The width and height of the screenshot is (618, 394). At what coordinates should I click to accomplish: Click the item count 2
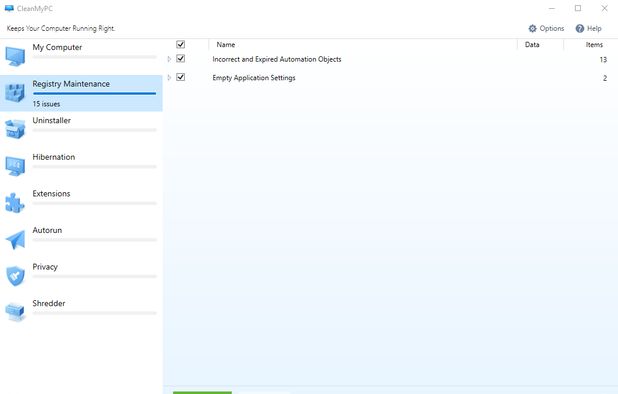605,78
